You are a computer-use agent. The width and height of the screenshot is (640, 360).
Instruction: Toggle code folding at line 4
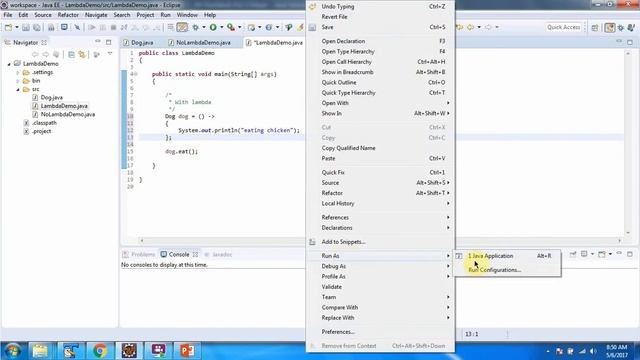[x=135, y=74]
